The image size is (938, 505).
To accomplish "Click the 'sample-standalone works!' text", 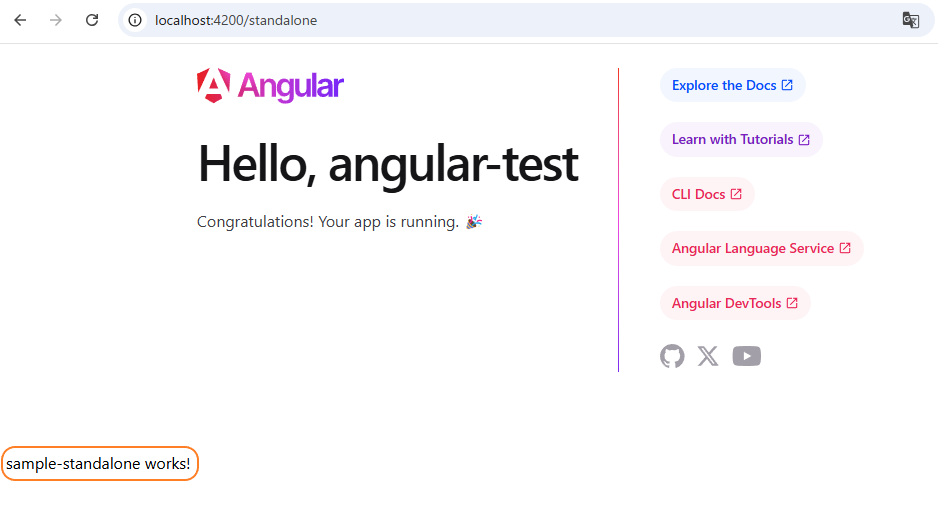I will coord(99,464).
